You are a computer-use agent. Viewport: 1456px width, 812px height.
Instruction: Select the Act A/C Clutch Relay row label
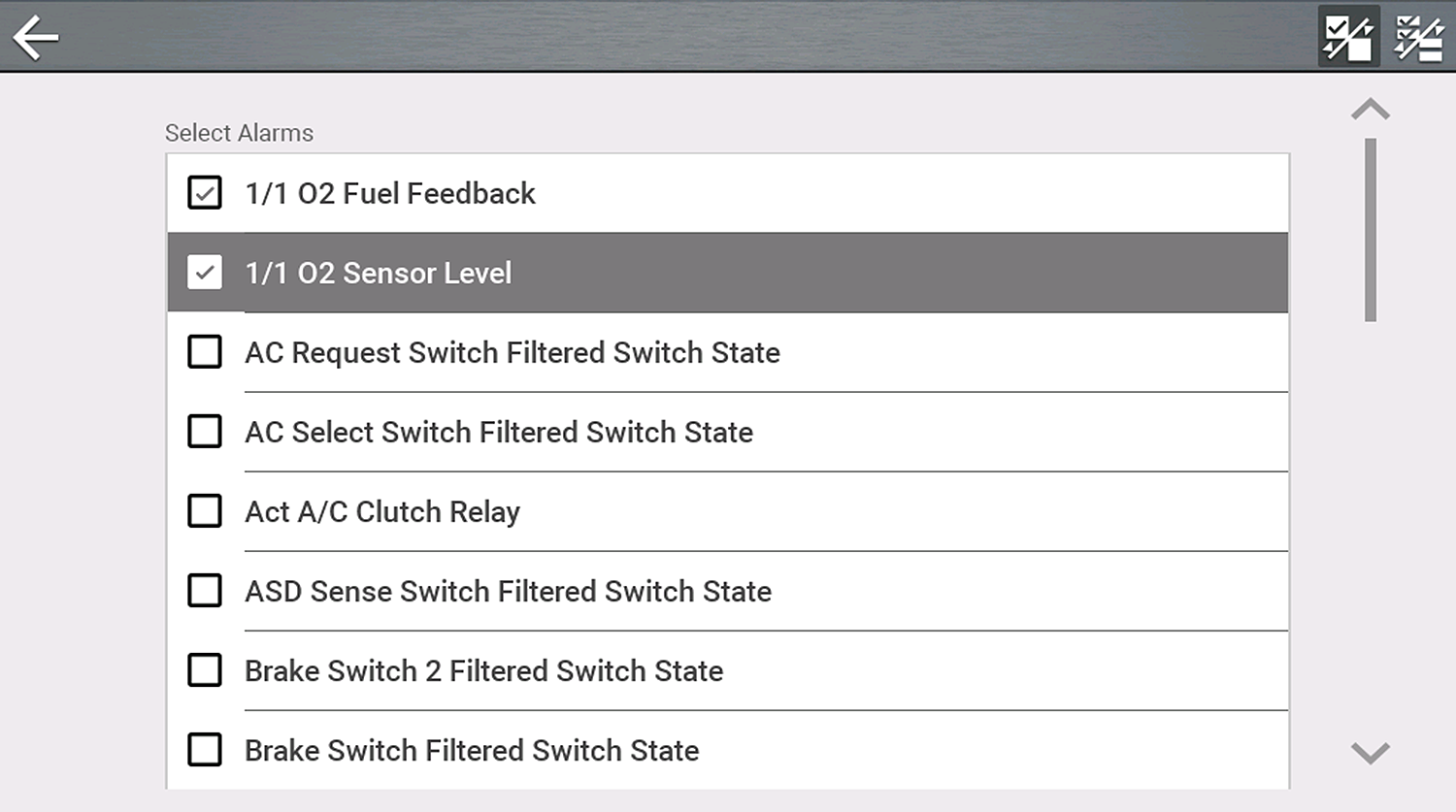click(x=382, y=512)
